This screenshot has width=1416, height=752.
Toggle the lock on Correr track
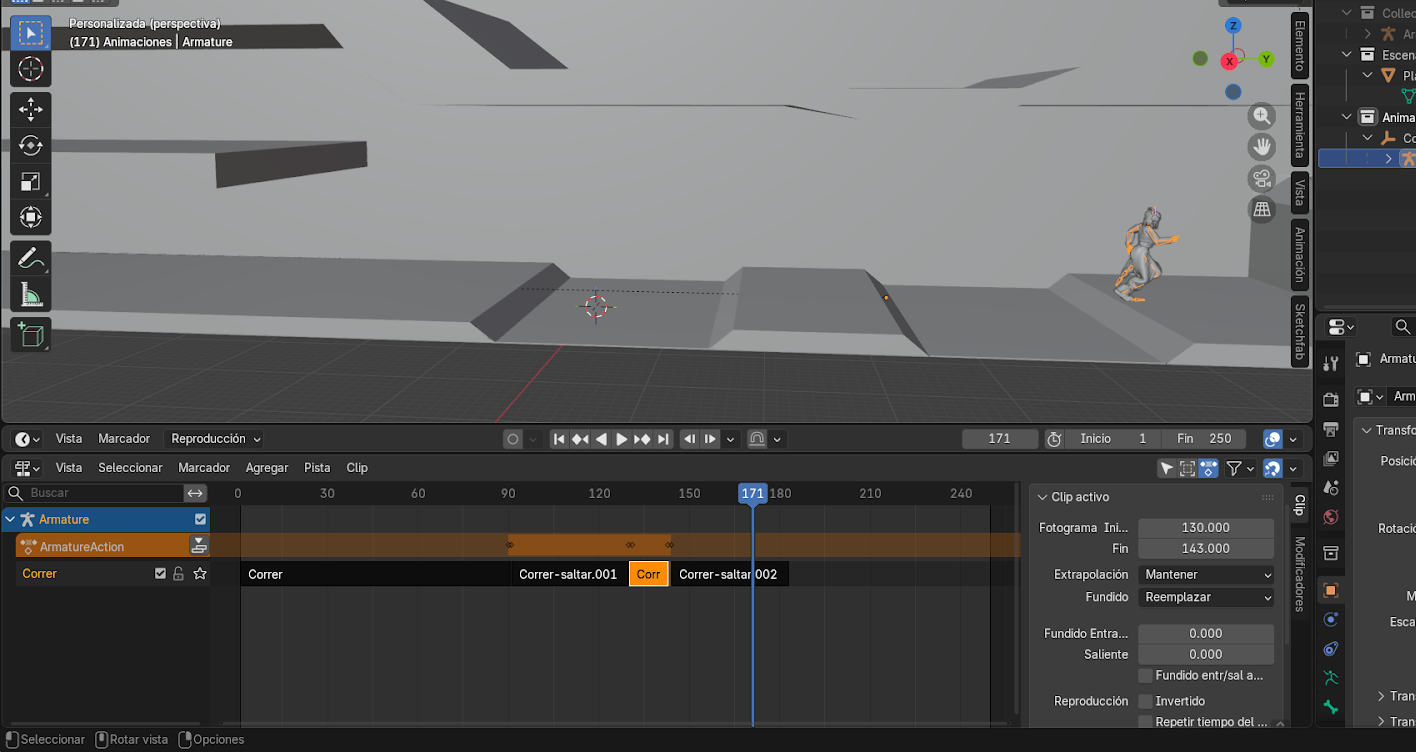[178, 574]
